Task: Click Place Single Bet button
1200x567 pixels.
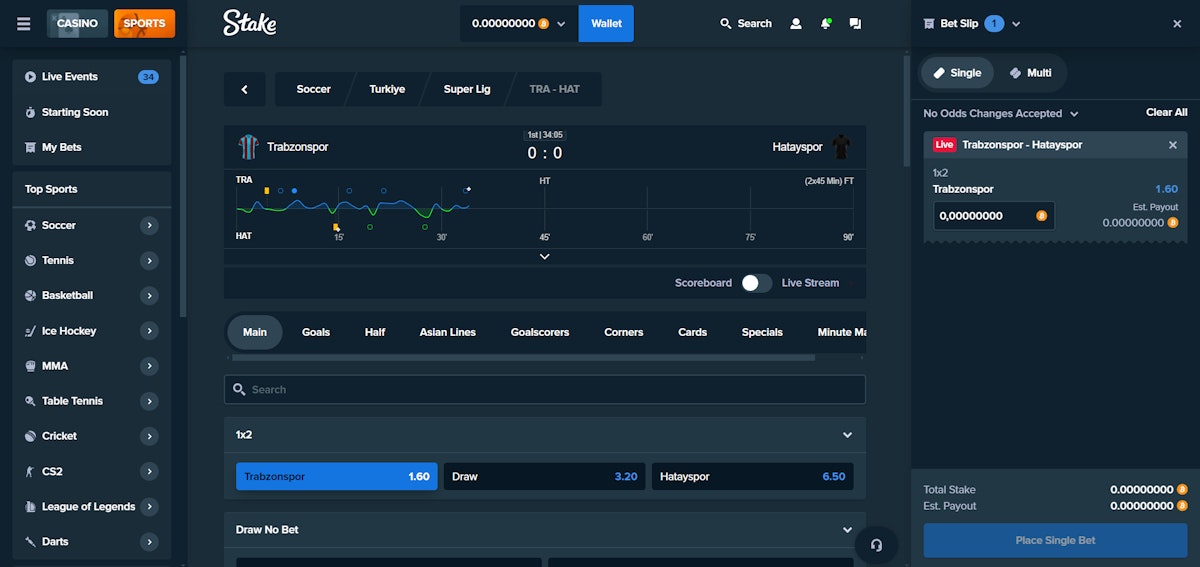Action: (1055, 540)
